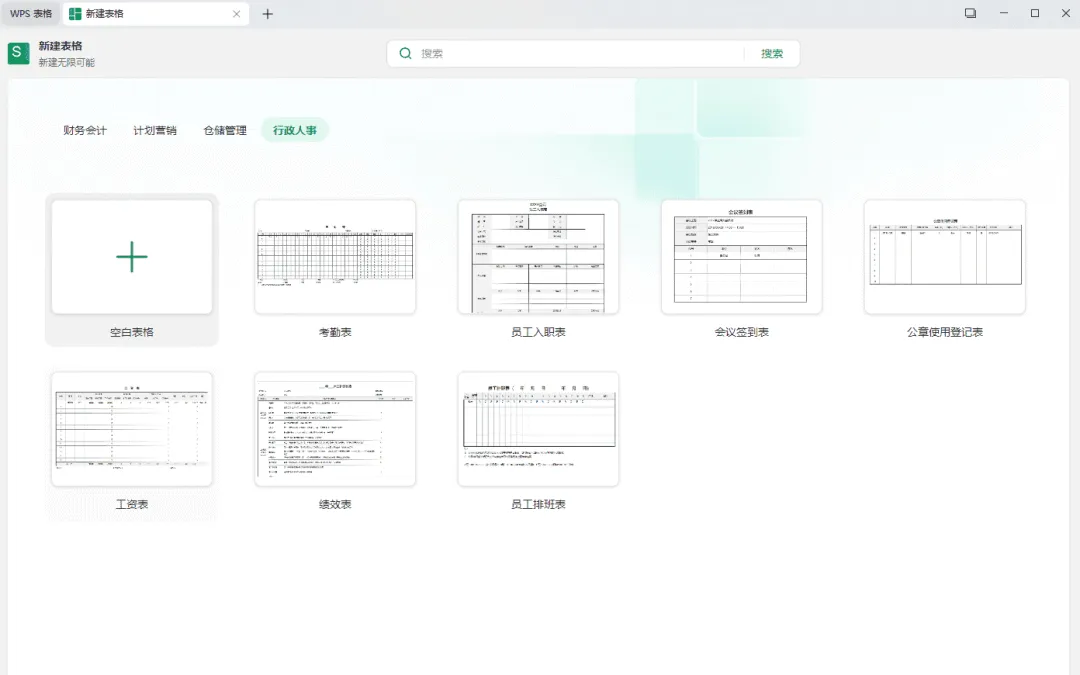Click the 空白表格 label
The width and height of the screenshot is (1080, 675).
click(x=132, y=332)
